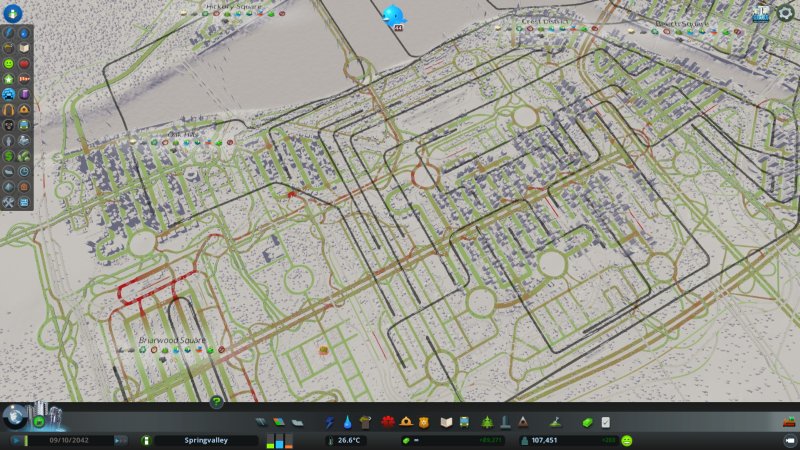
Task: Select the Population person info view
Action: point(9,140)
